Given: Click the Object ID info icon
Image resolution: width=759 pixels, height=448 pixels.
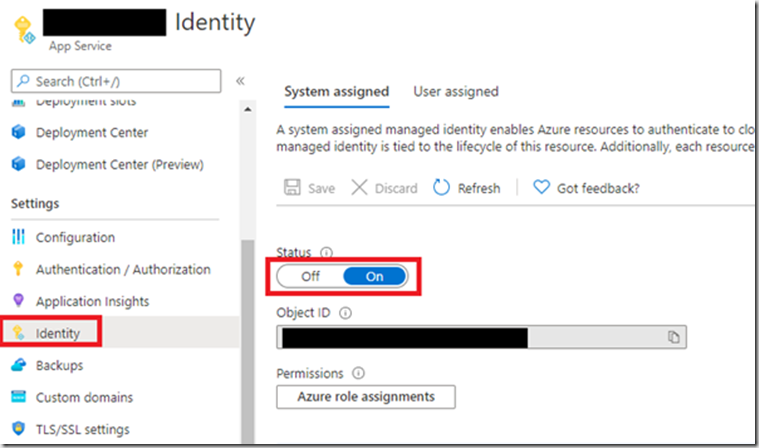Looking at the screenshot, I should point(345,313).
